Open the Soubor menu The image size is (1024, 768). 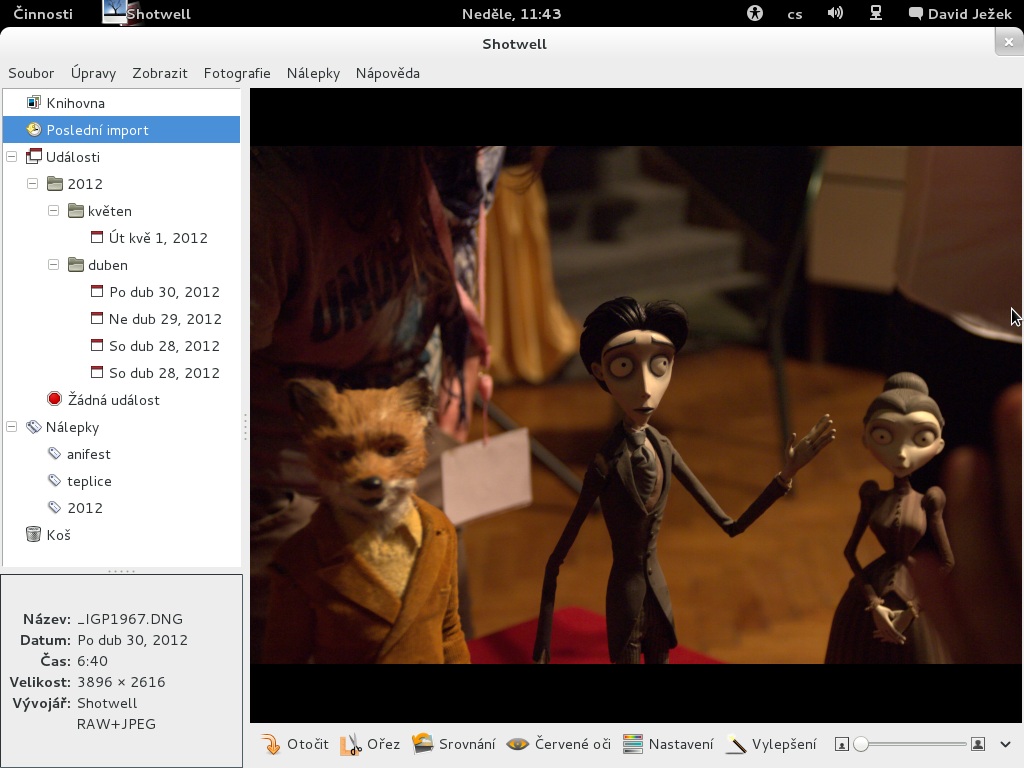point(31,73)
